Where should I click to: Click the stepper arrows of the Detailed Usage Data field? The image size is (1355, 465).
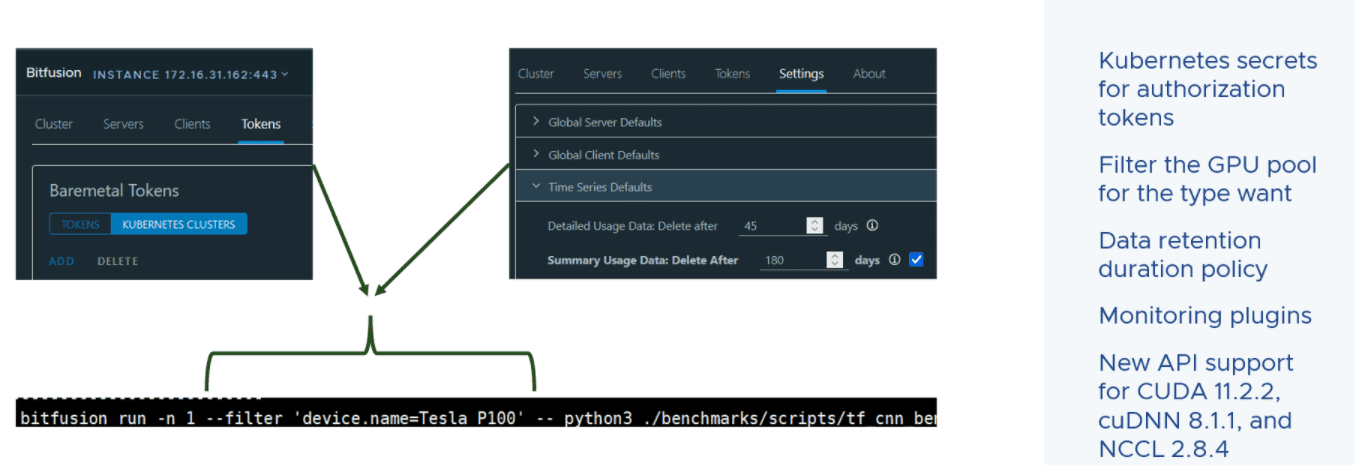coord(815,226)
